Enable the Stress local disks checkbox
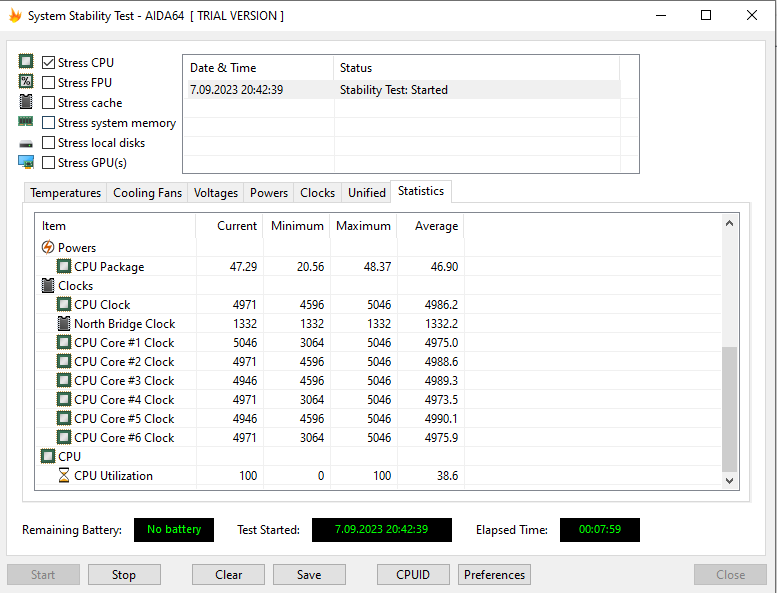777x593 pixels. (48, 143)
